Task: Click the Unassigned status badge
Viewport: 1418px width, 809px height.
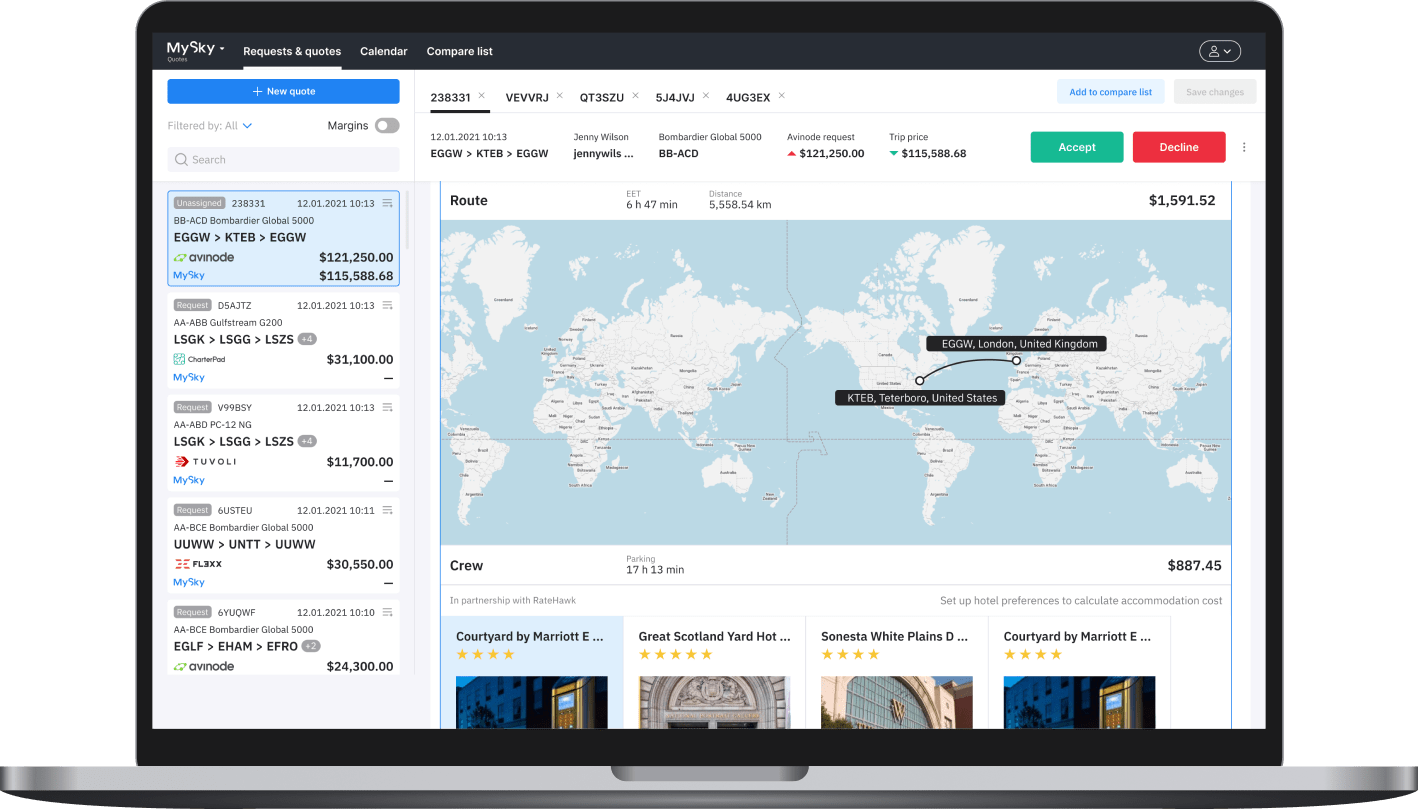Action: 200,203
